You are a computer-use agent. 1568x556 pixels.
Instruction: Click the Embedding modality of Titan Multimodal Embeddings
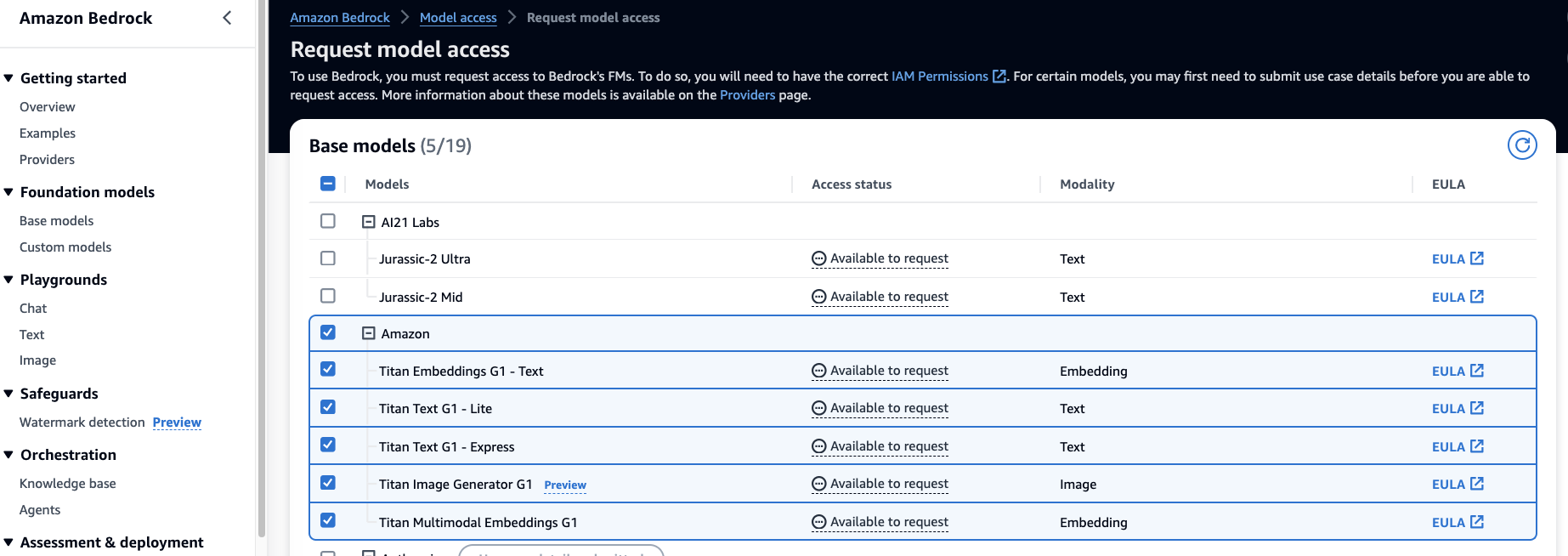tap(1094, 523)
